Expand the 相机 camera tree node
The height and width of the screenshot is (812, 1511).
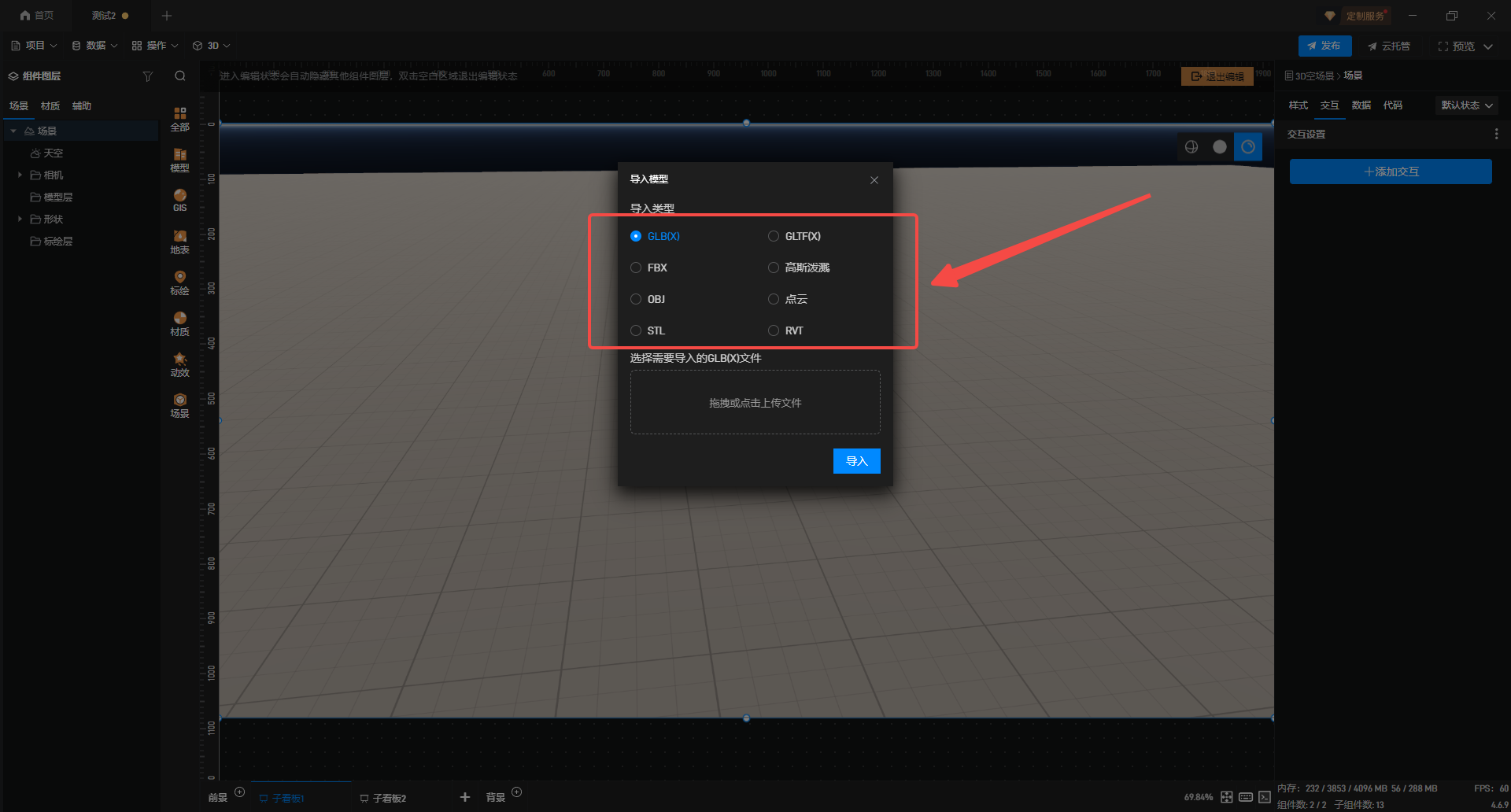tap(20, 175)
